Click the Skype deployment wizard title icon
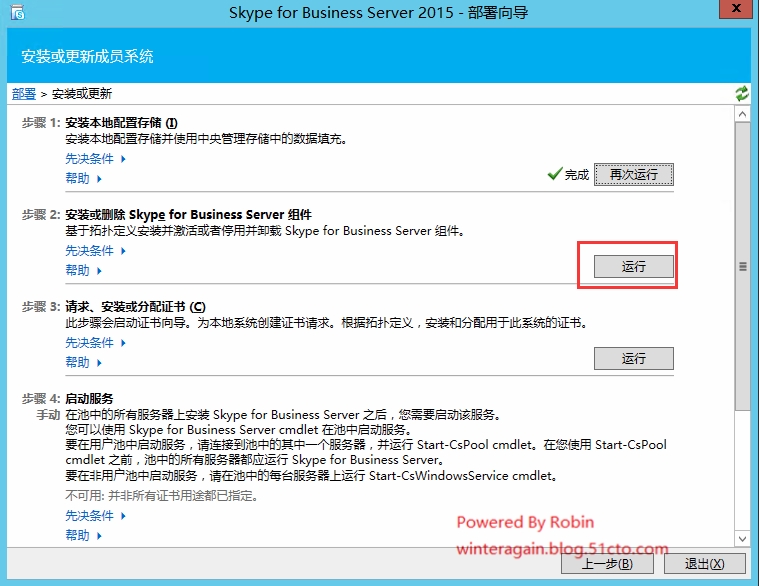This screenshot has width=759, height=586. point(17,13)
